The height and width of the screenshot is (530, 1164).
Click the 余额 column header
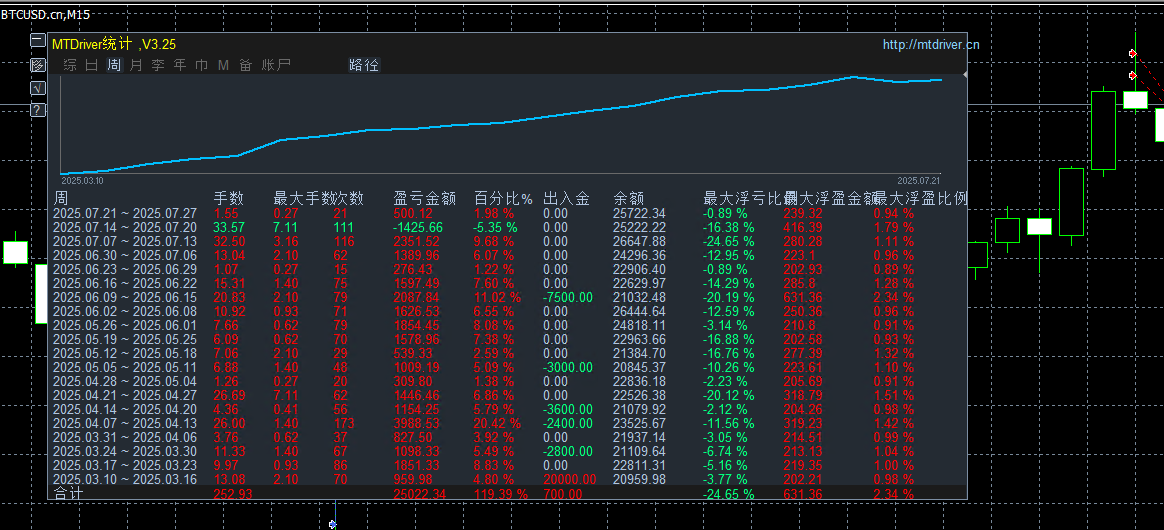(x=629, y=198)
